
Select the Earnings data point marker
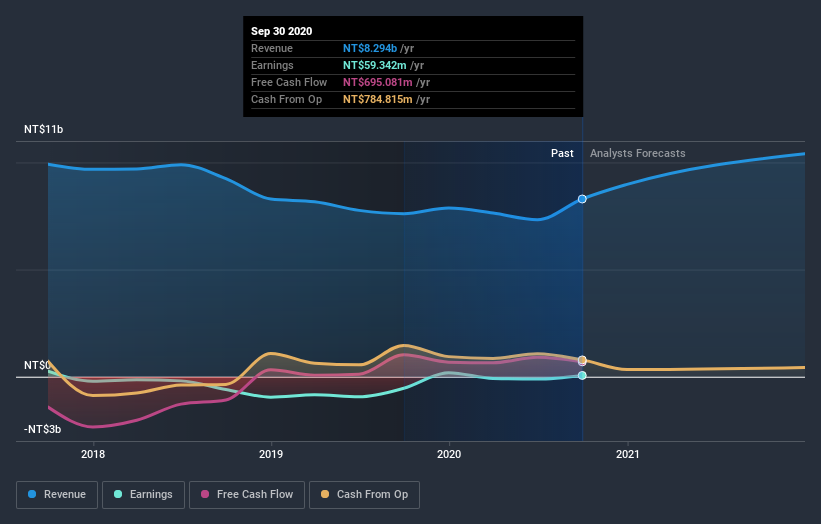pyautogui.click(x=582, y=375)
